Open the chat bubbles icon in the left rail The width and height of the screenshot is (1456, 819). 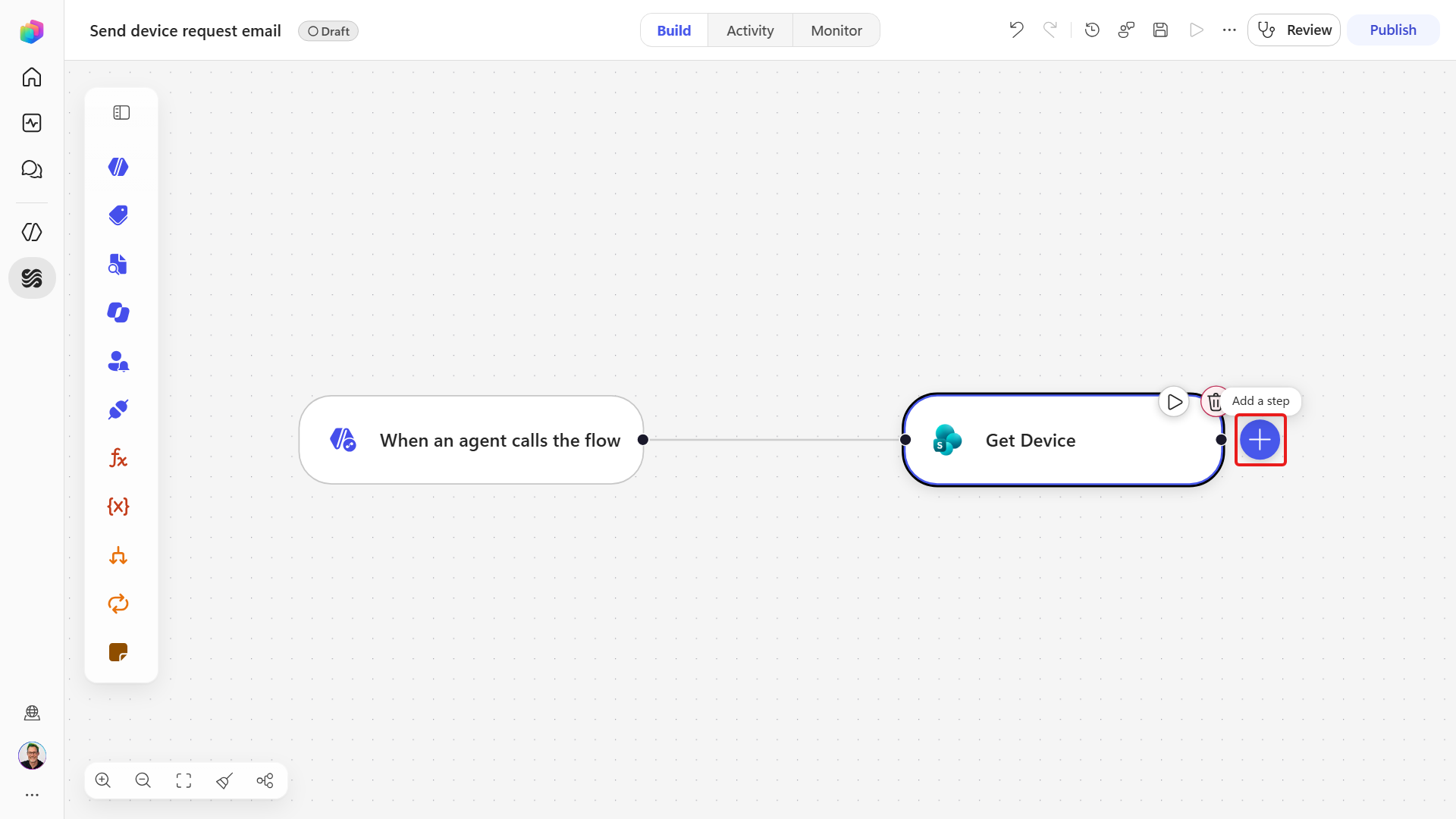click(32, 169)
